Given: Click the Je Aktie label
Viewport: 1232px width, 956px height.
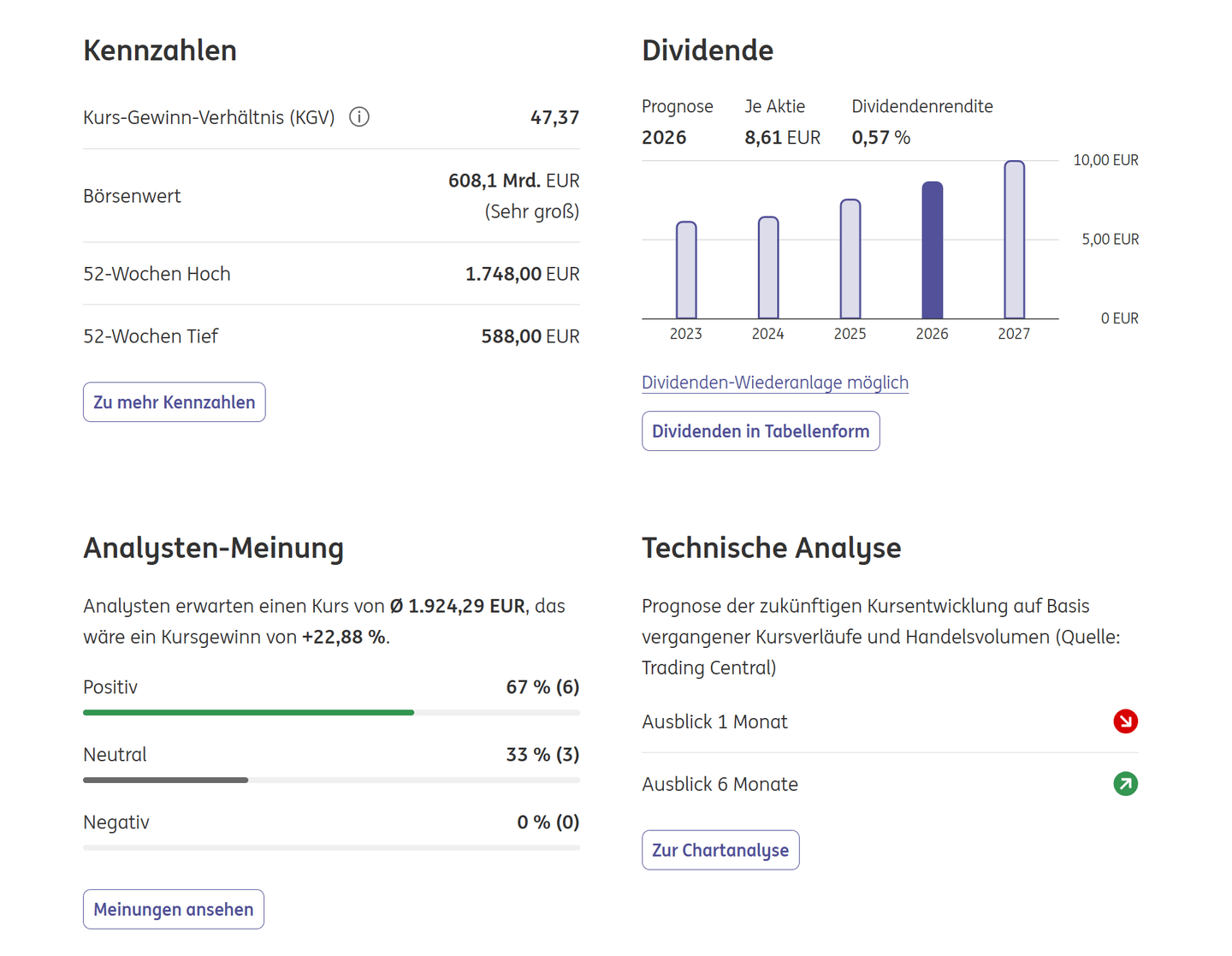Looking at the screenshot, I should (x=775, y=106).
